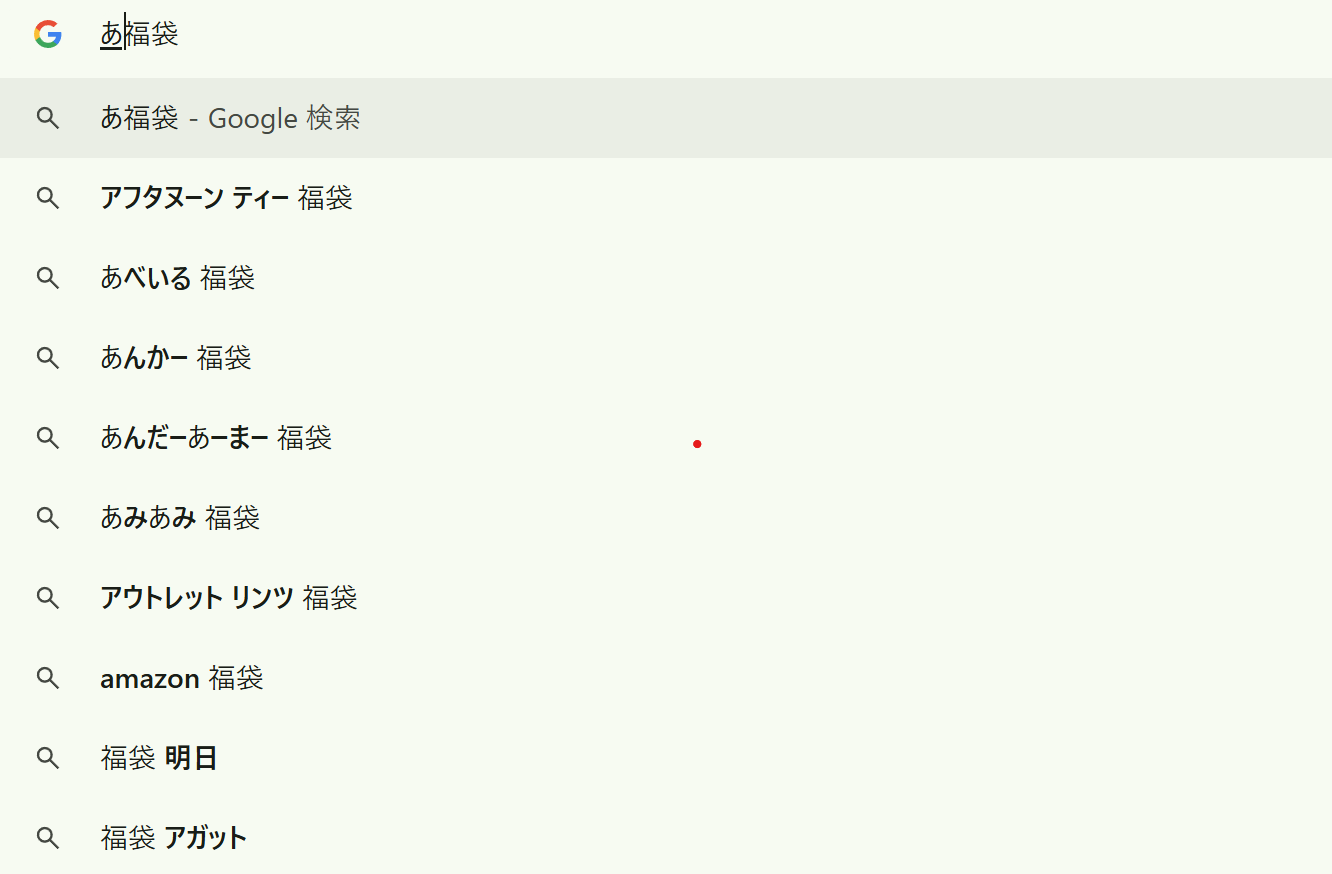Choose the 福袋 明日 suggestion
Image resolution: width=1332 pixels, height=874 pixels.
pyautogui.click(x=159, y=758)
